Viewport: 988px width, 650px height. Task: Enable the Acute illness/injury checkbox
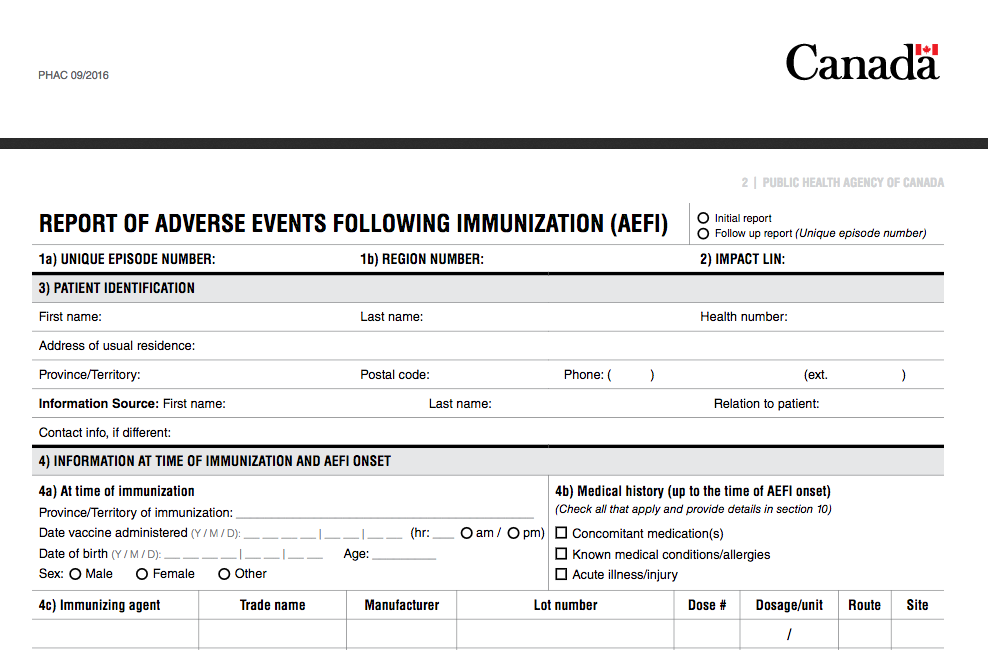tap(561, 574)
